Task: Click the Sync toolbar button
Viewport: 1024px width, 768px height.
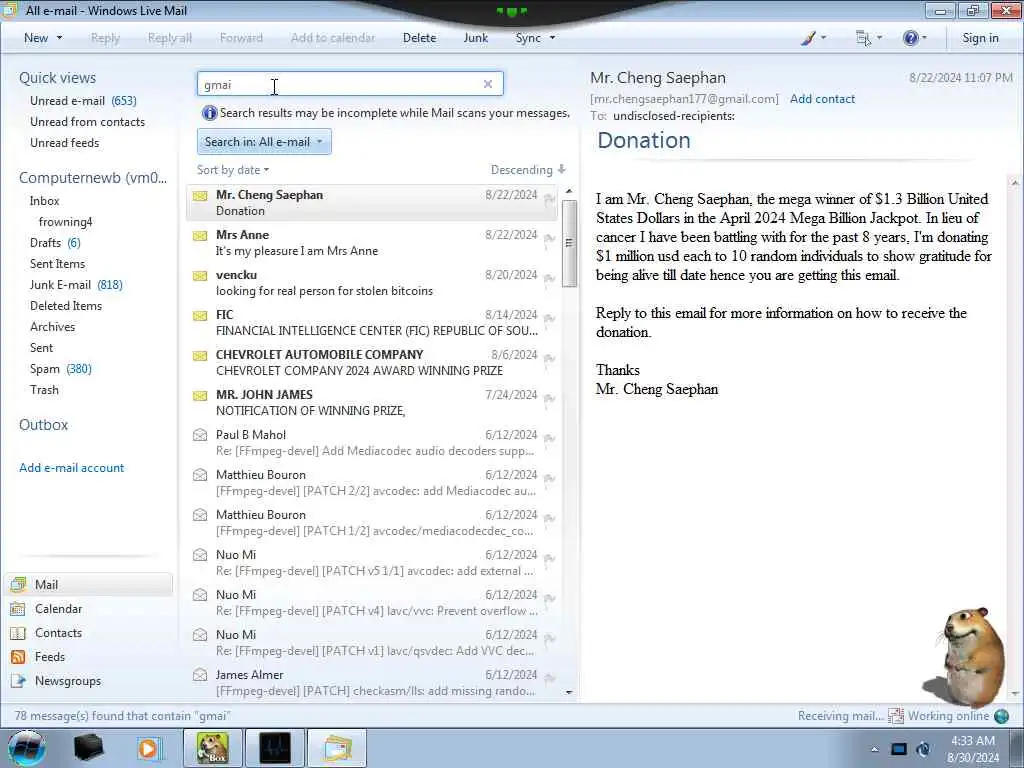Action: 528,38
